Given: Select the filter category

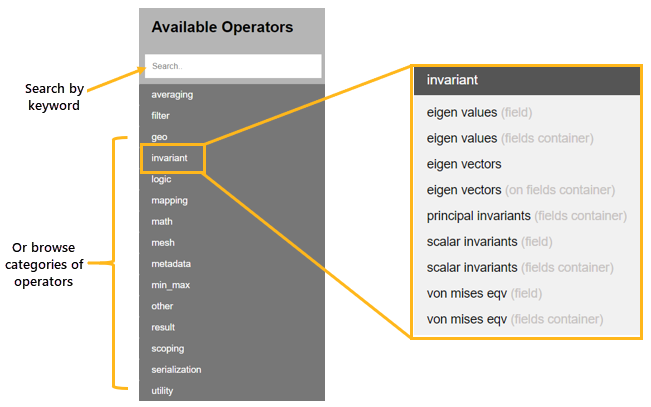Looking at the screenshot, I should pos(161,116).
